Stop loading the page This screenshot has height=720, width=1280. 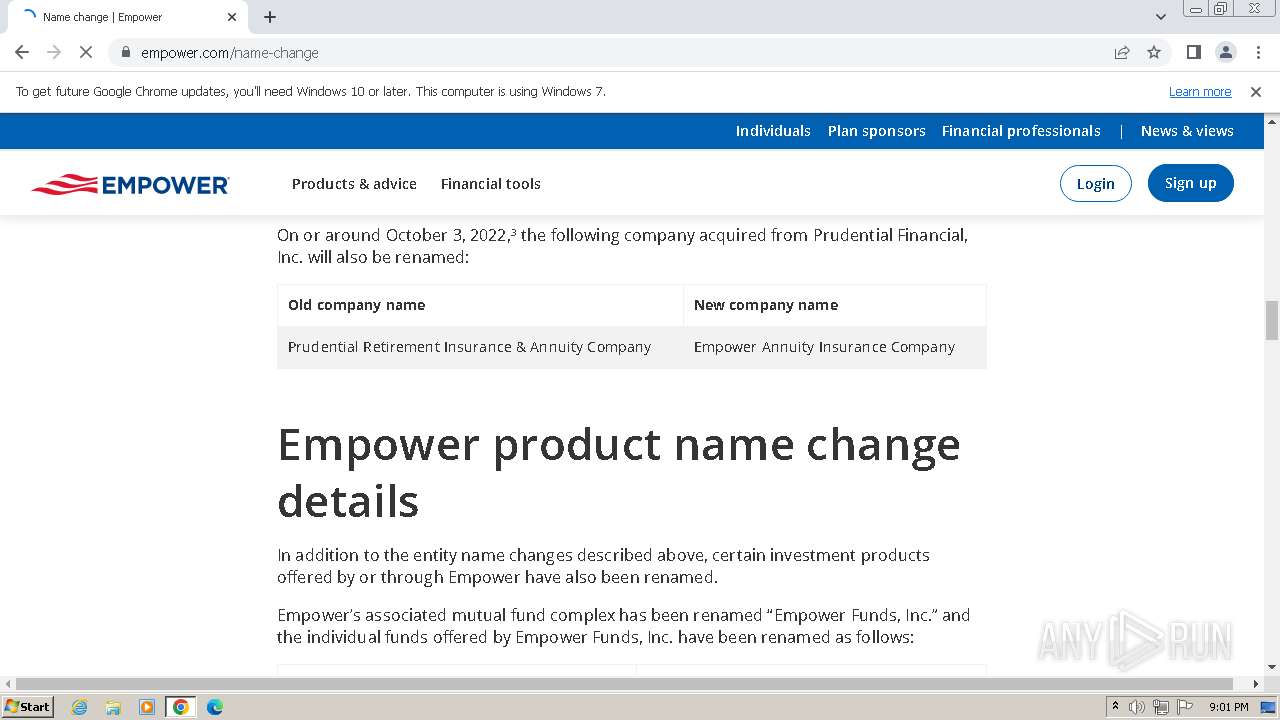(x=86, y=52)
